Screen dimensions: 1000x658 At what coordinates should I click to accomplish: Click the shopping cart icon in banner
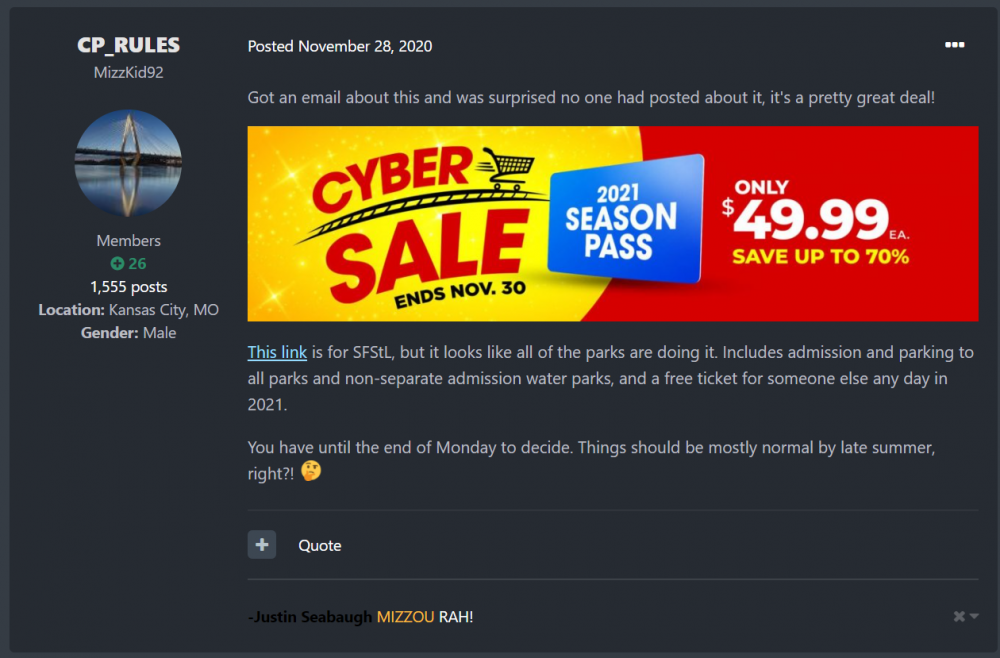pyautogui.click(x=509, y=170)
